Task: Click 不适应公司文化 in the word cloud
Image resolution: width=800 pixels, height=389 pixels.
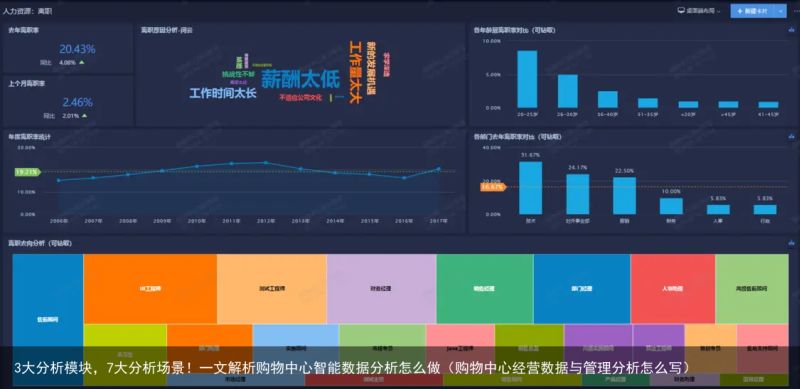Action: [301, 97]
